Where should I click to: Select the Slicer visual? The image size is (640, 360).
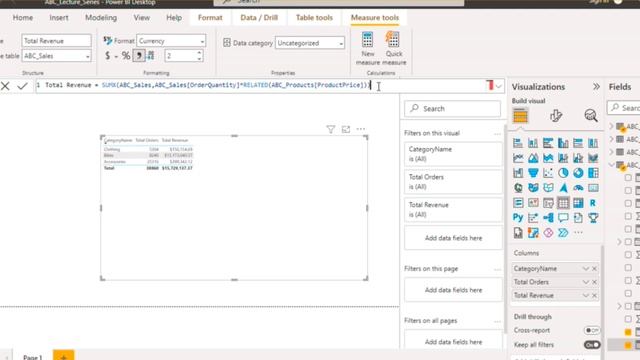(x=548, y=203)
